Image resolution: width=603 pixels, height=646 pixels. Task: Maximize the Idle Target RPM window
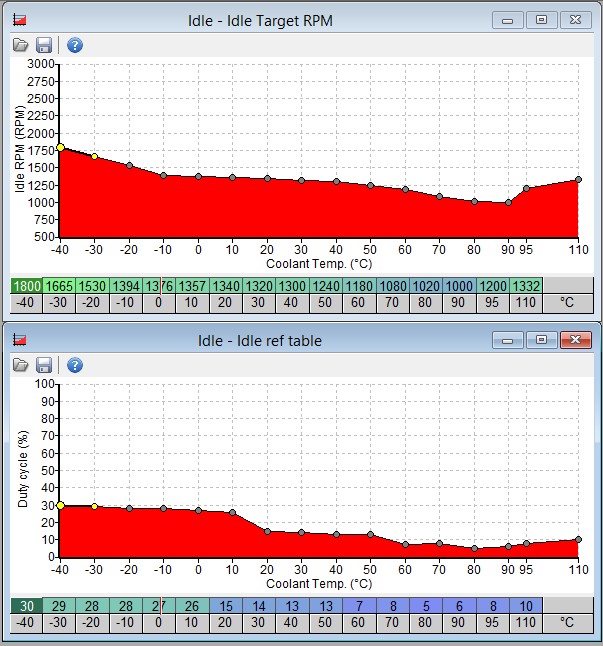pos(541,19)
